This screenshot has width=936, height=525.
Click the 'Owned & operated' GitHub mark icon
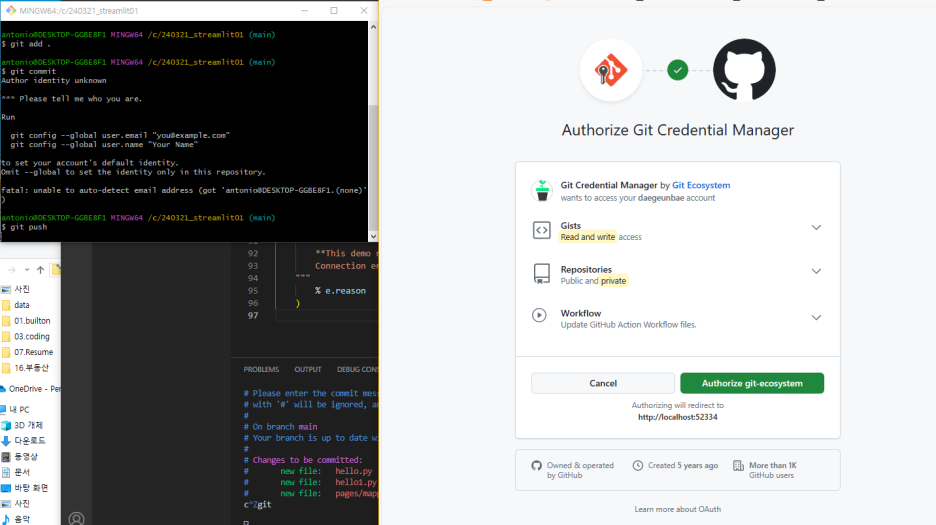click(x=537, y=465)
